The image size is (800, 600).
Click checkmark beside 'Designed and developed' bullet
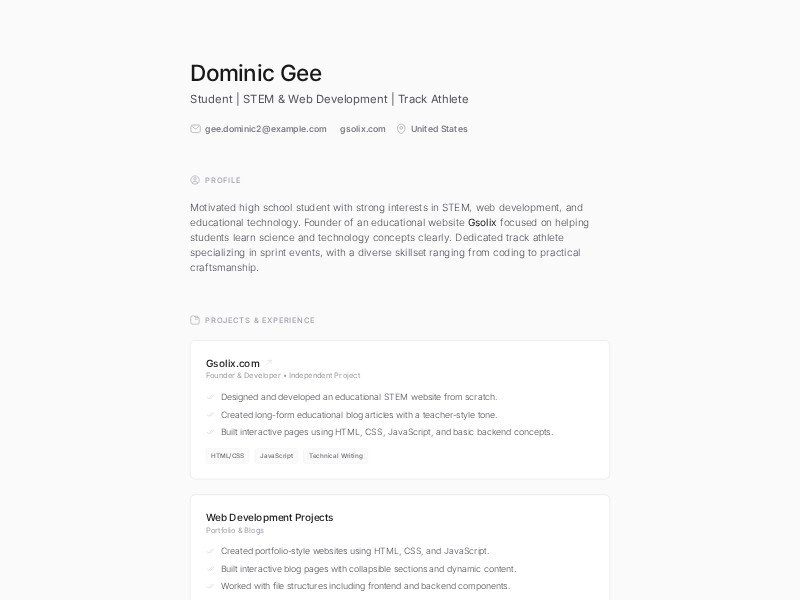(x=210, y=397)
